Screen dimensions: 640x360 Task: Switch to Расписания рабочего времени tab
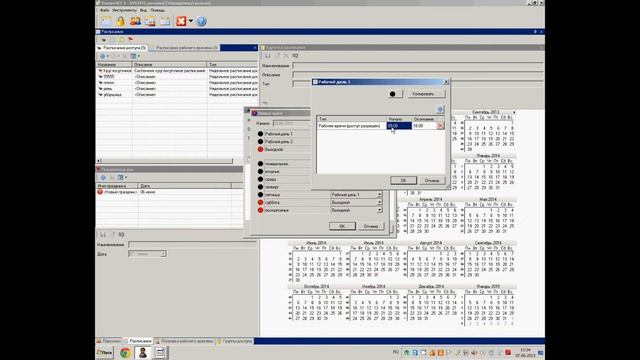(x=184, y=48)
